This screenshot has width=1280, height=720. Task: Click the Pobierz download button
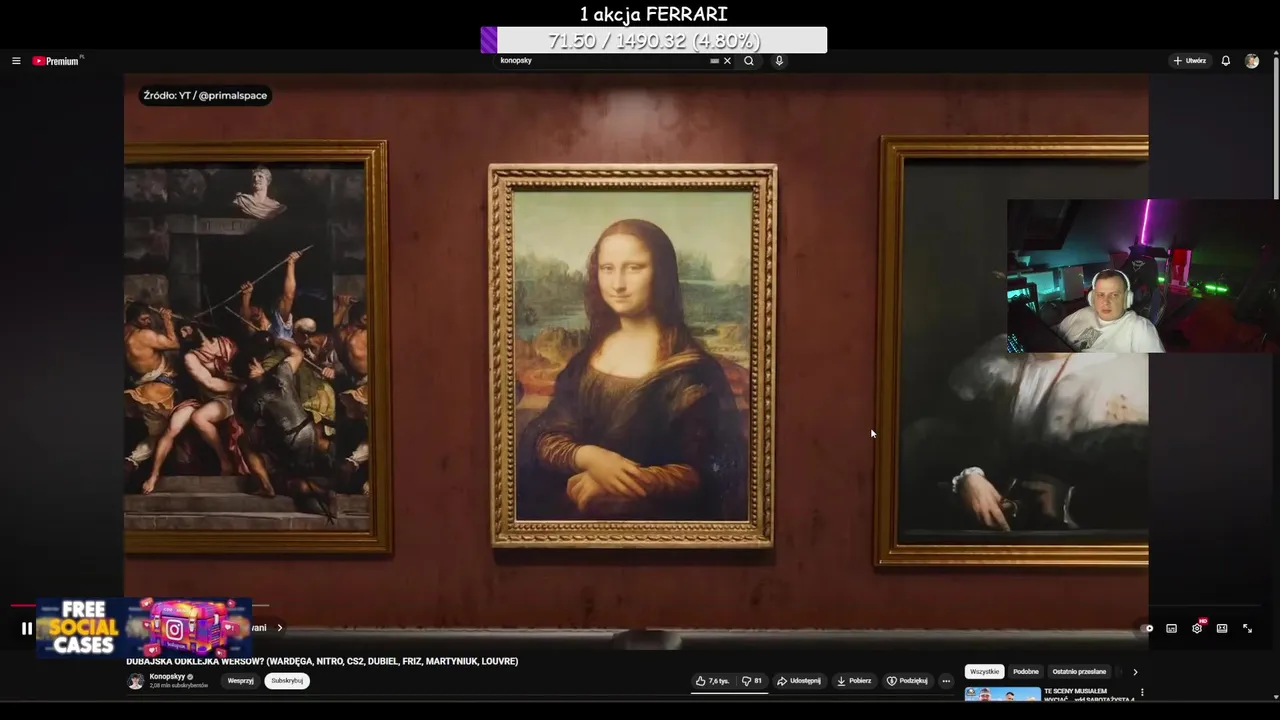[854, 681]
